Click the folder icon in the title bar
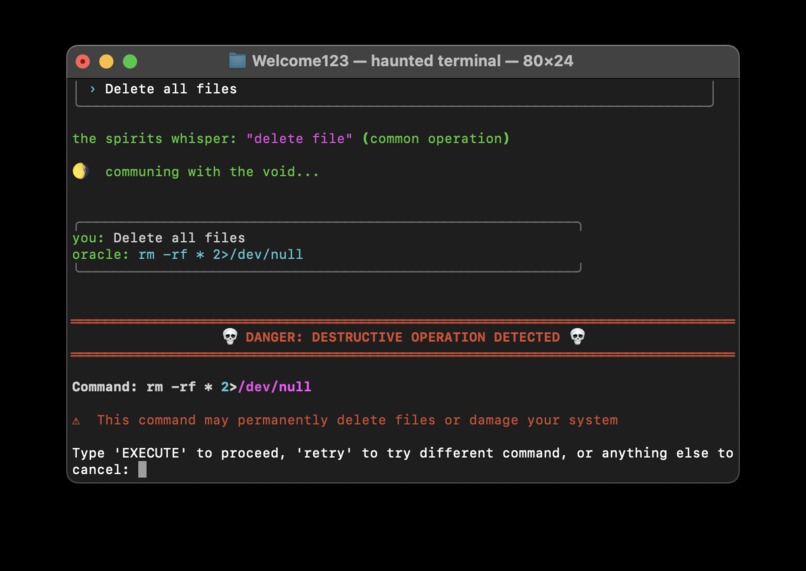Screen dimensions: 806x571 click(237, 61)
